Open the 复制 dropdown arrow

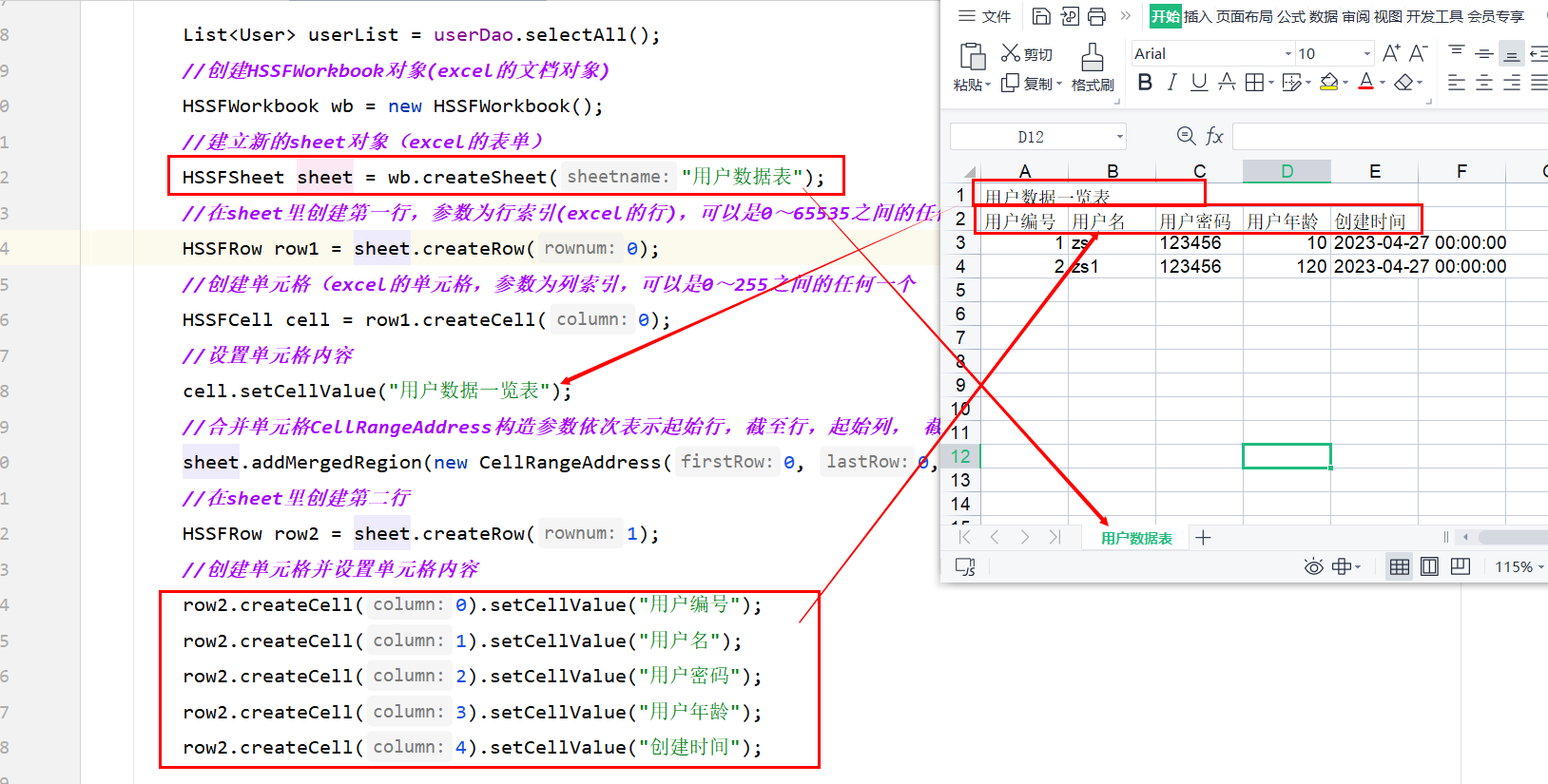tap(1059, 84)
